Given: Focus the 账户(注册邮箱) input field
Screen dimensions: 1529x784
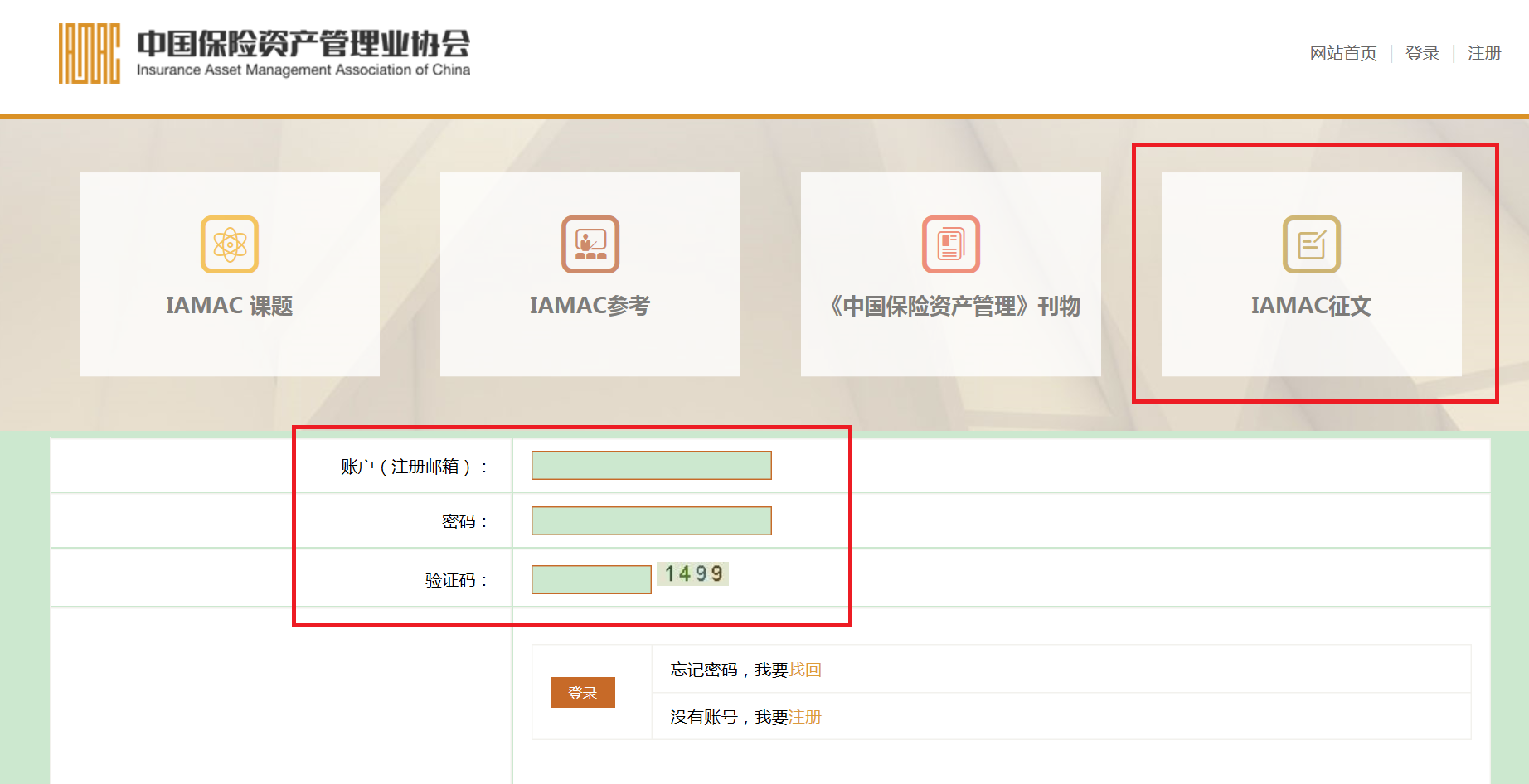Looking at the screenshot, I should [x=651, y=466].
